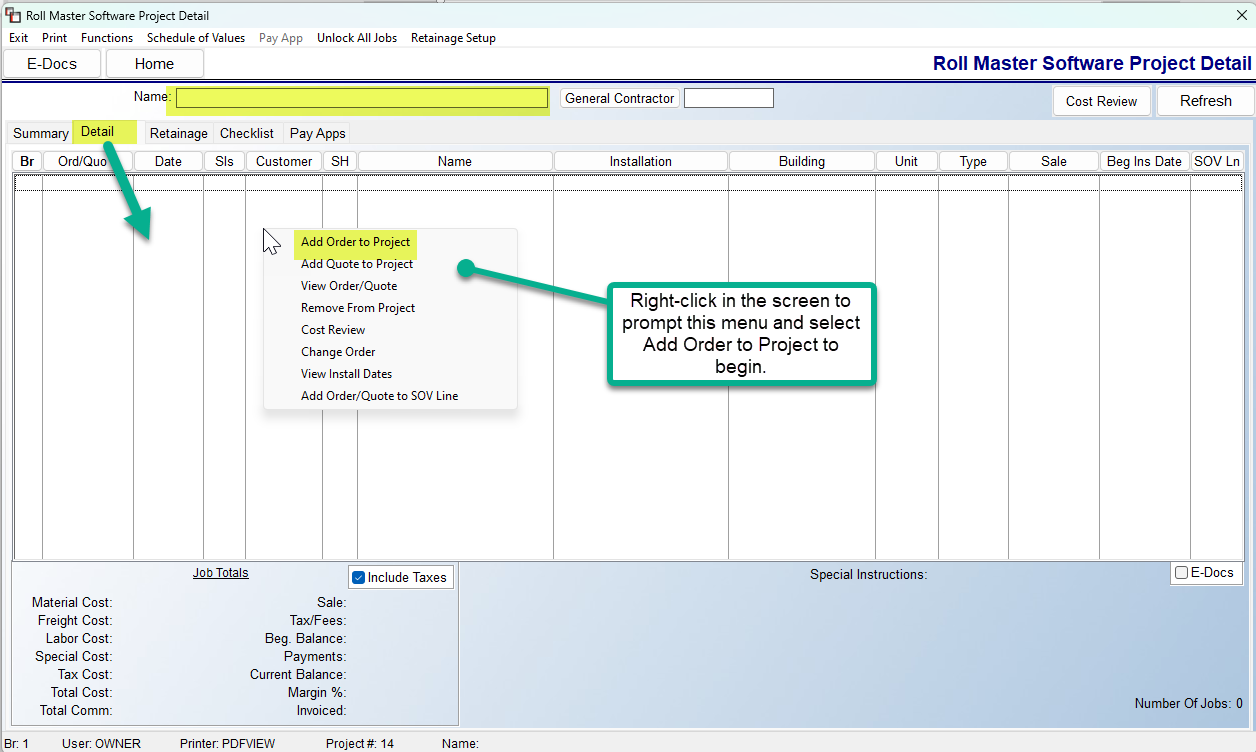Click the project Name input field

(x=362, y=98)
